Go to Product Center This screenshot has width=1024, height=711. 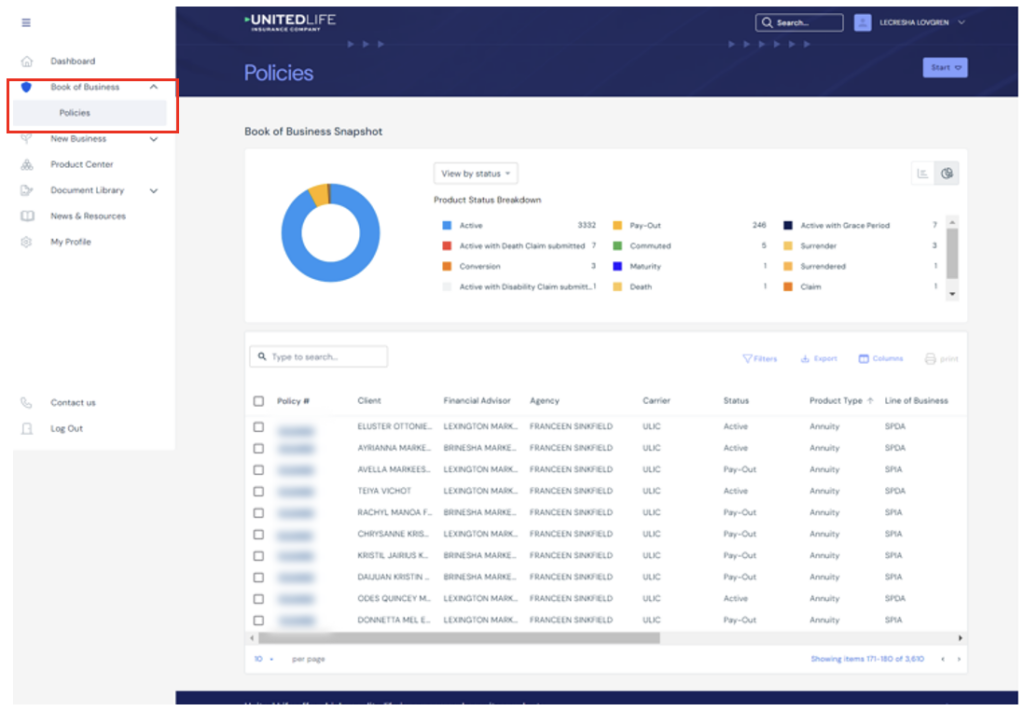pos(82,165)
